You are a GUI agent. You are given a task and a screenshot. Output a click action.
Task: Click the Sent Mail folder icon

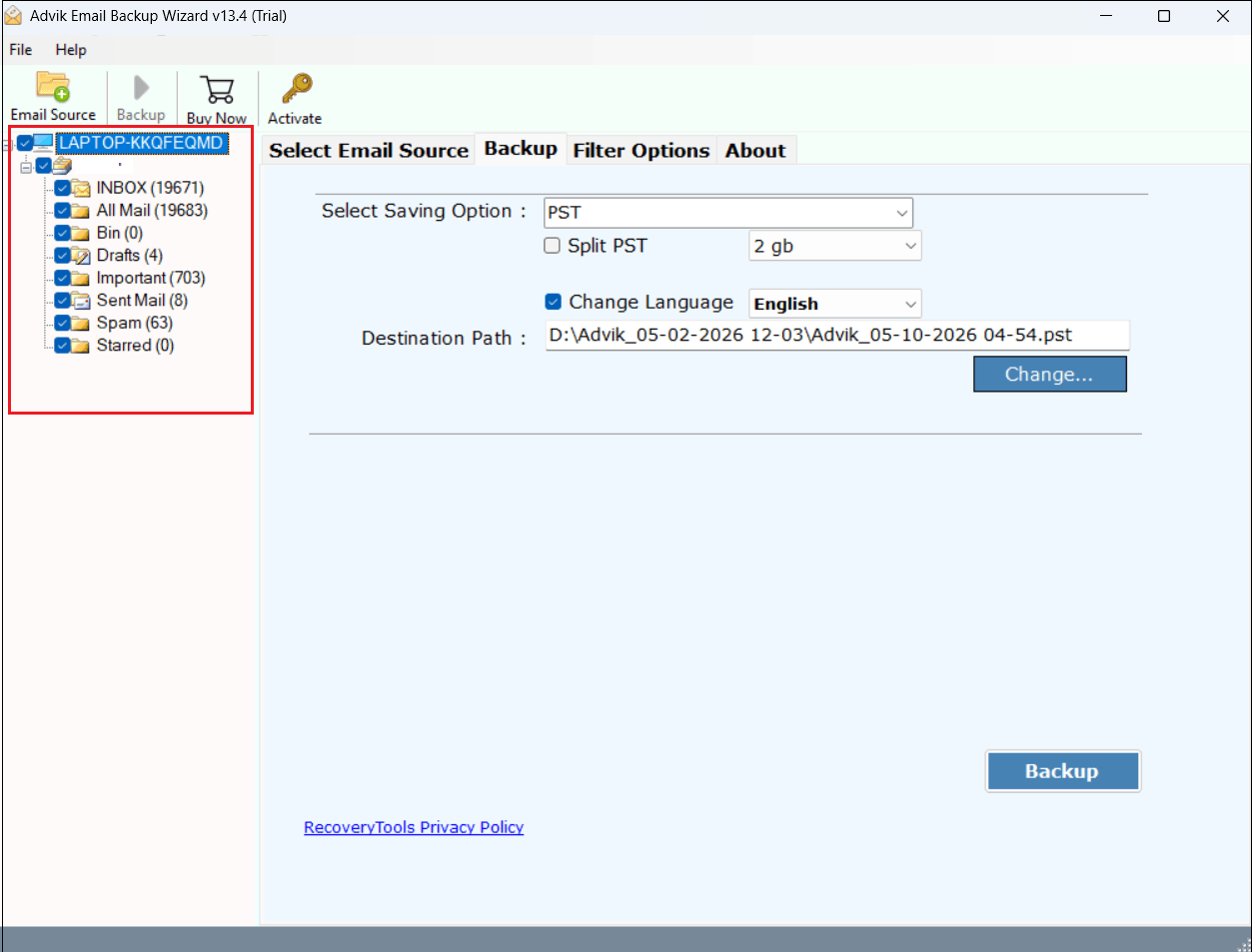click(x=81, y=301)
